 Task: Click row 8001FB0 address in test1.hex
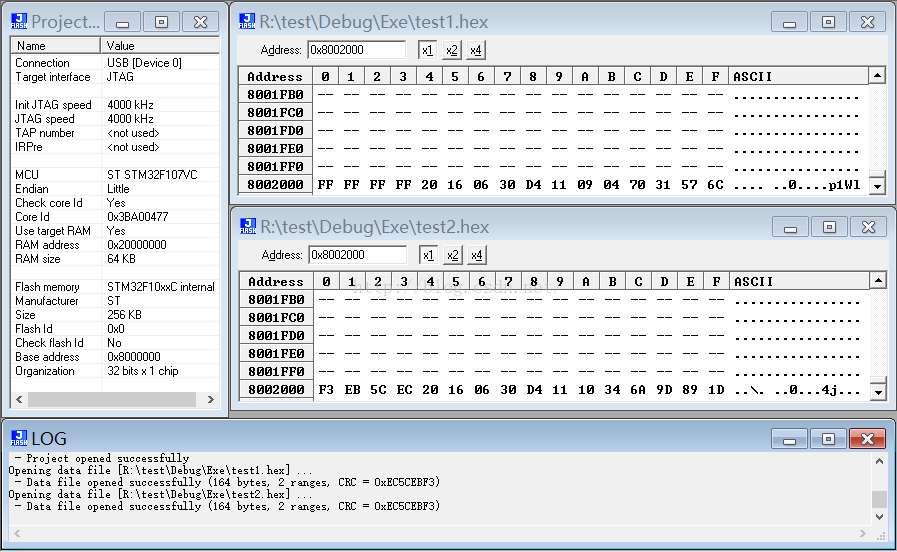coord(275,94)
